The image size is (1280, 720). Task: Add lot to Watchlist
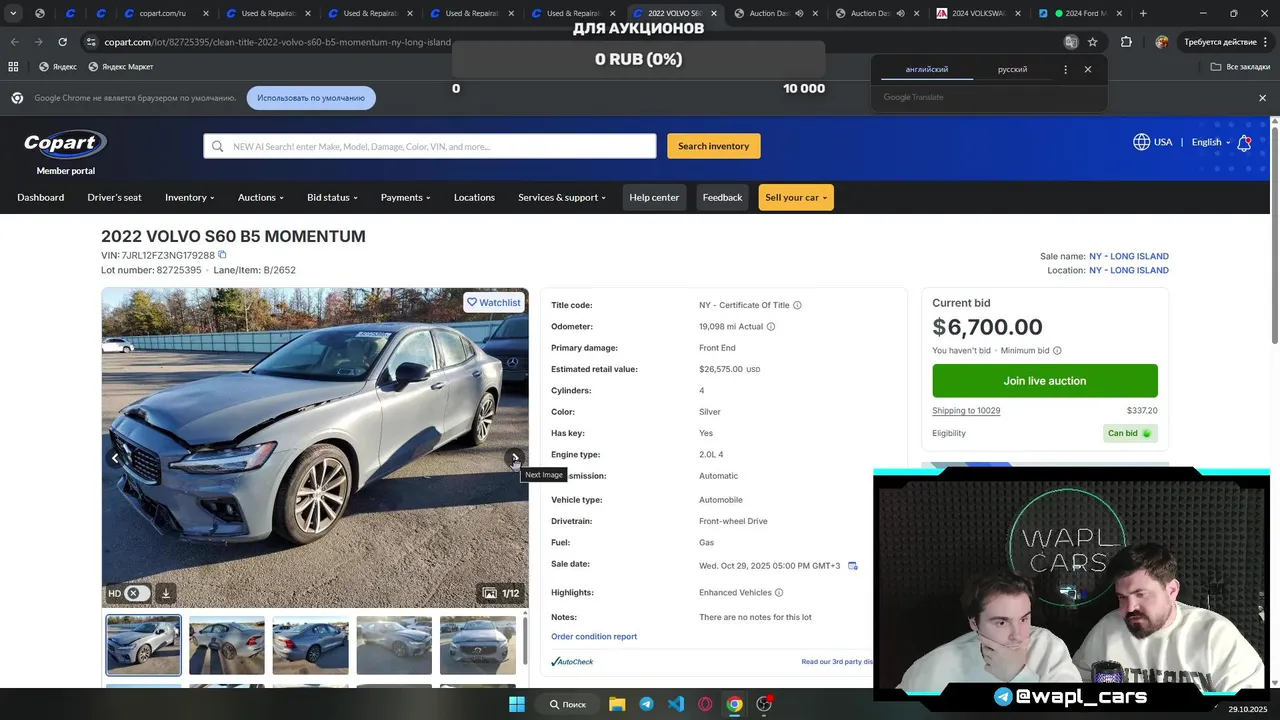494,302
